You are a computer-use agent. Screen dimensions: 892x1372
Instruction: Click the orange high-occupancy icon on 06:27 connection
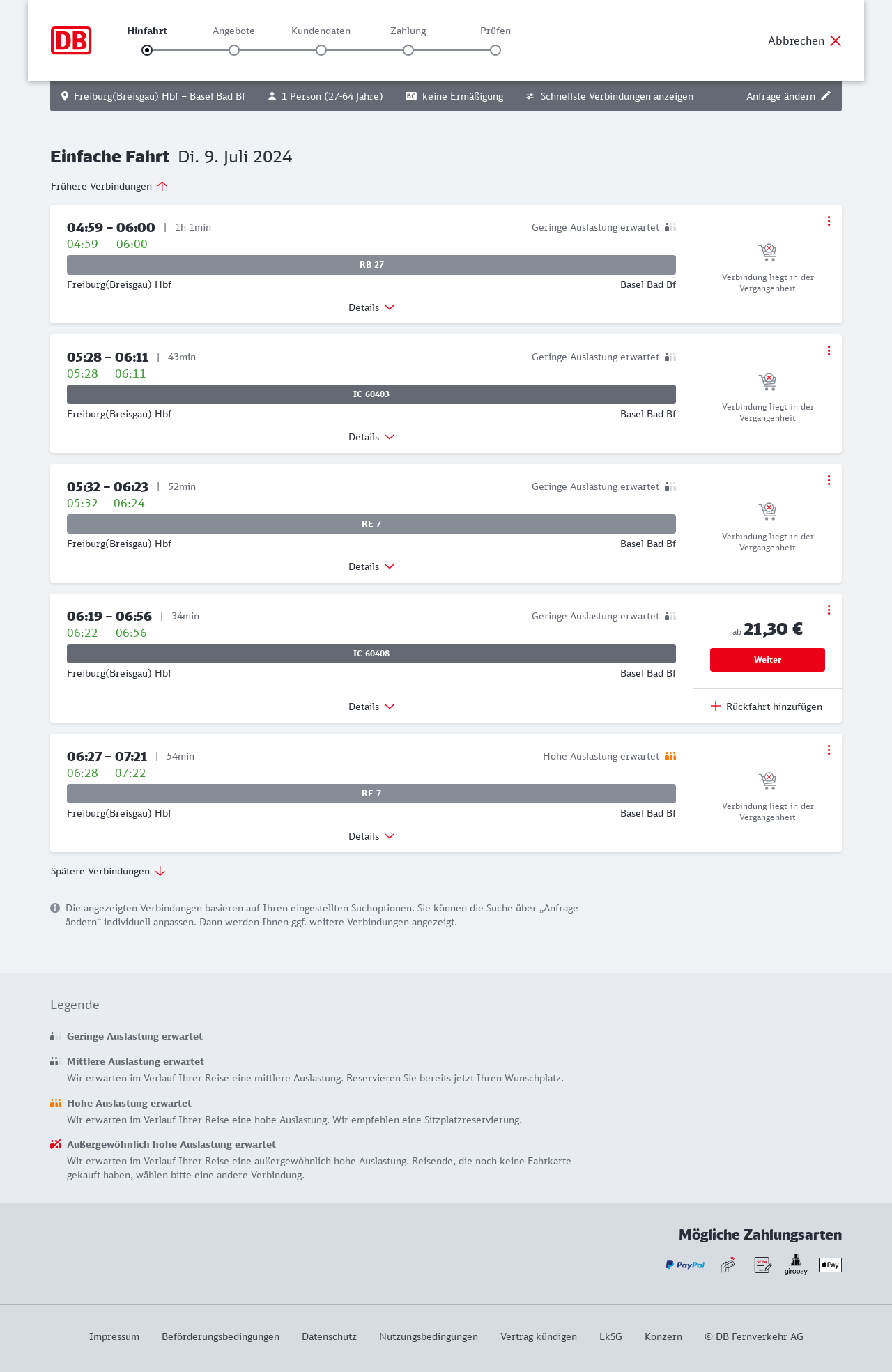click(x=670, y=756)
